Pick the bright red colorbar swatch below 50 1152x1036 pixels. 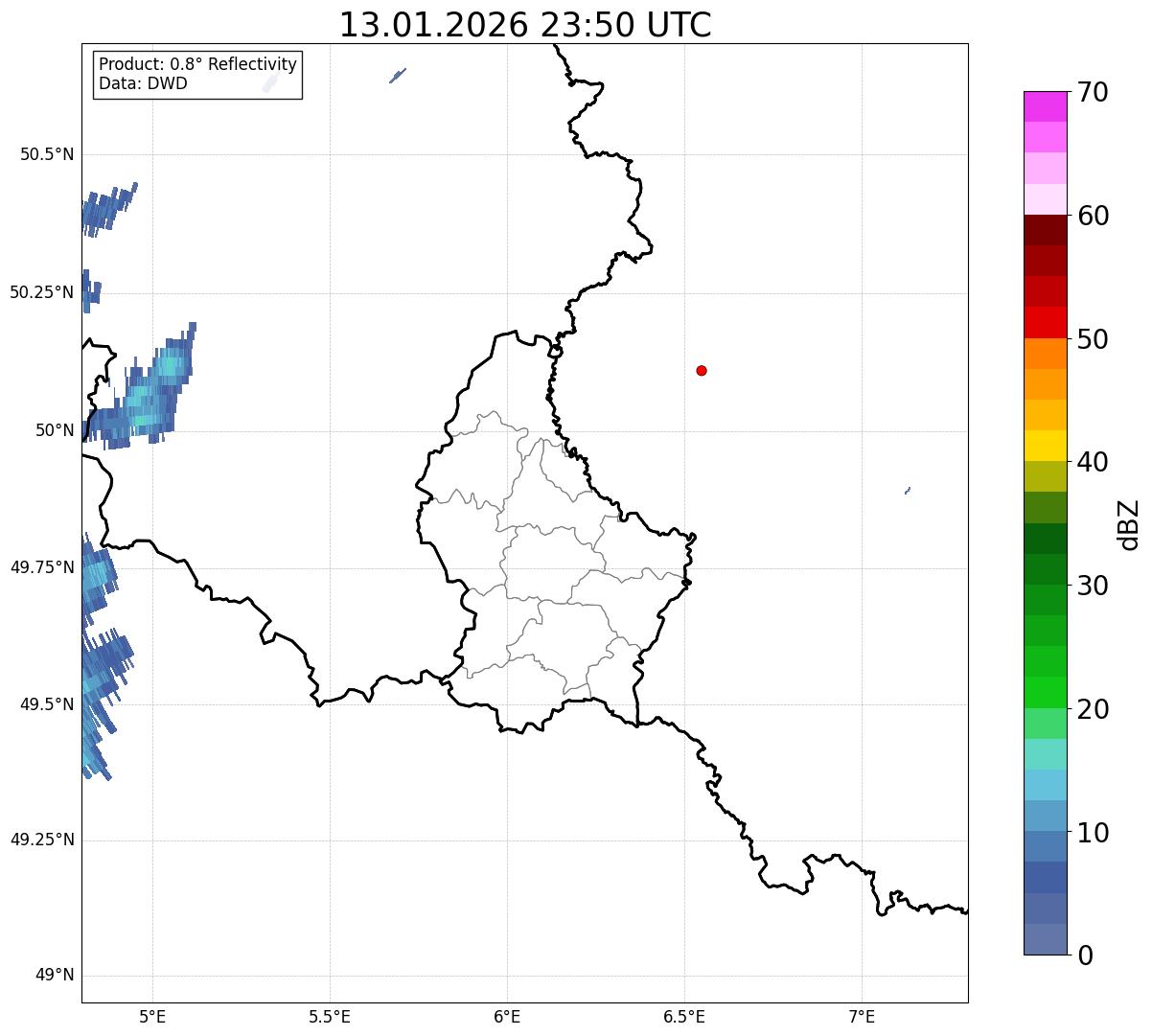[x=1045, y=323]
